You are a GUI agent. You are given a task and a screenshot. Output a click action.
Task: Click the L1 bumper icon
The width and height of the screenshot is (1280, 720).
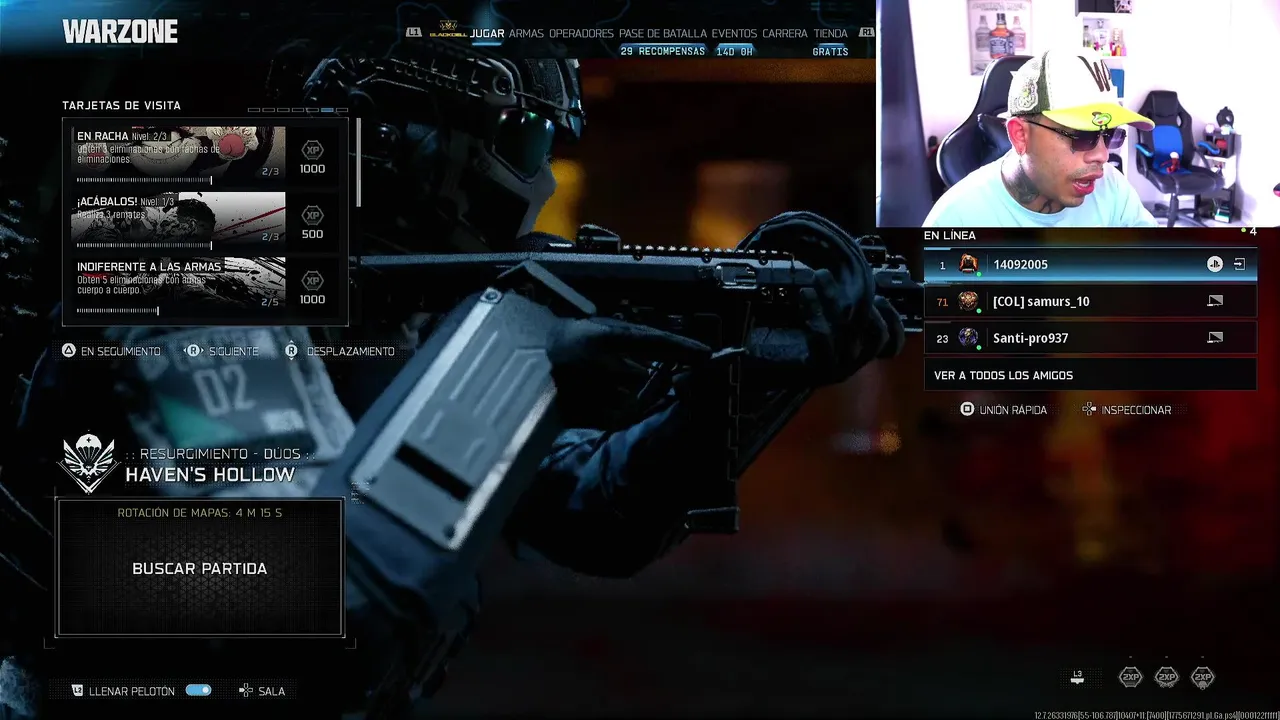pos(413,33)
